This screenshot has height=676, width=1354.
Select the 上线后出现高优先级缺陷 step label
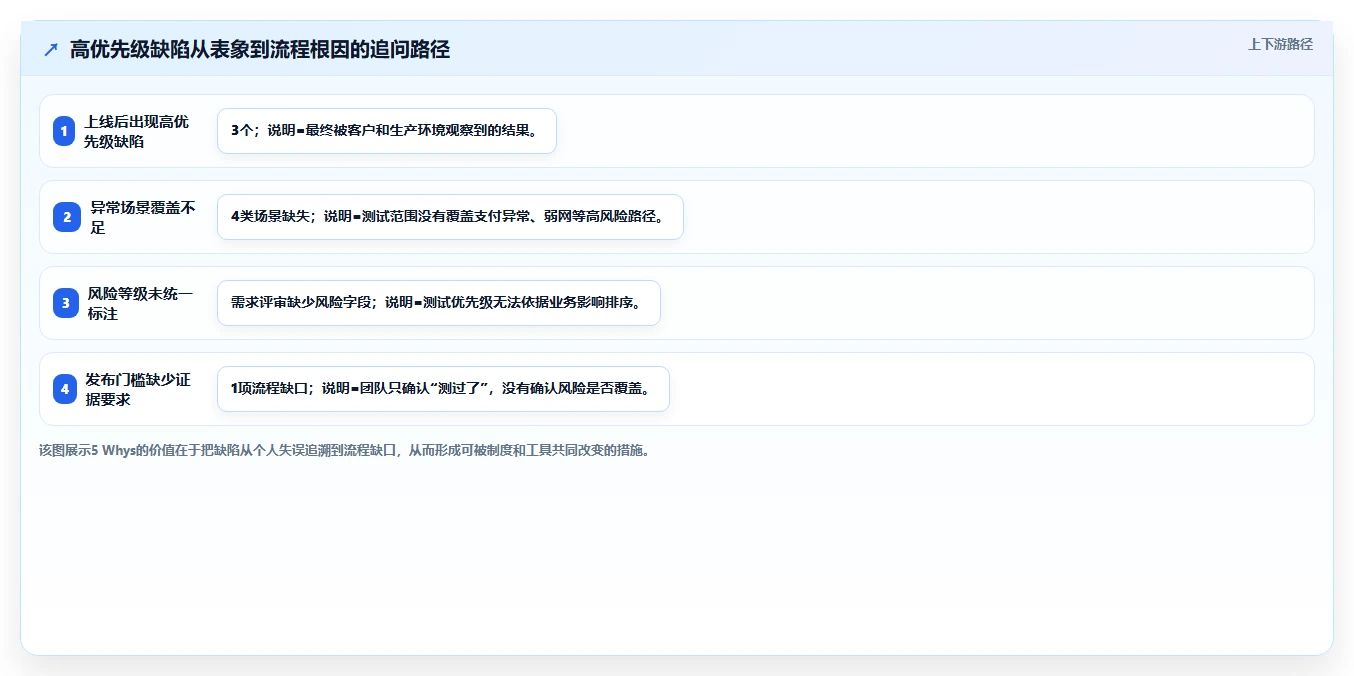tap(136, 131)
